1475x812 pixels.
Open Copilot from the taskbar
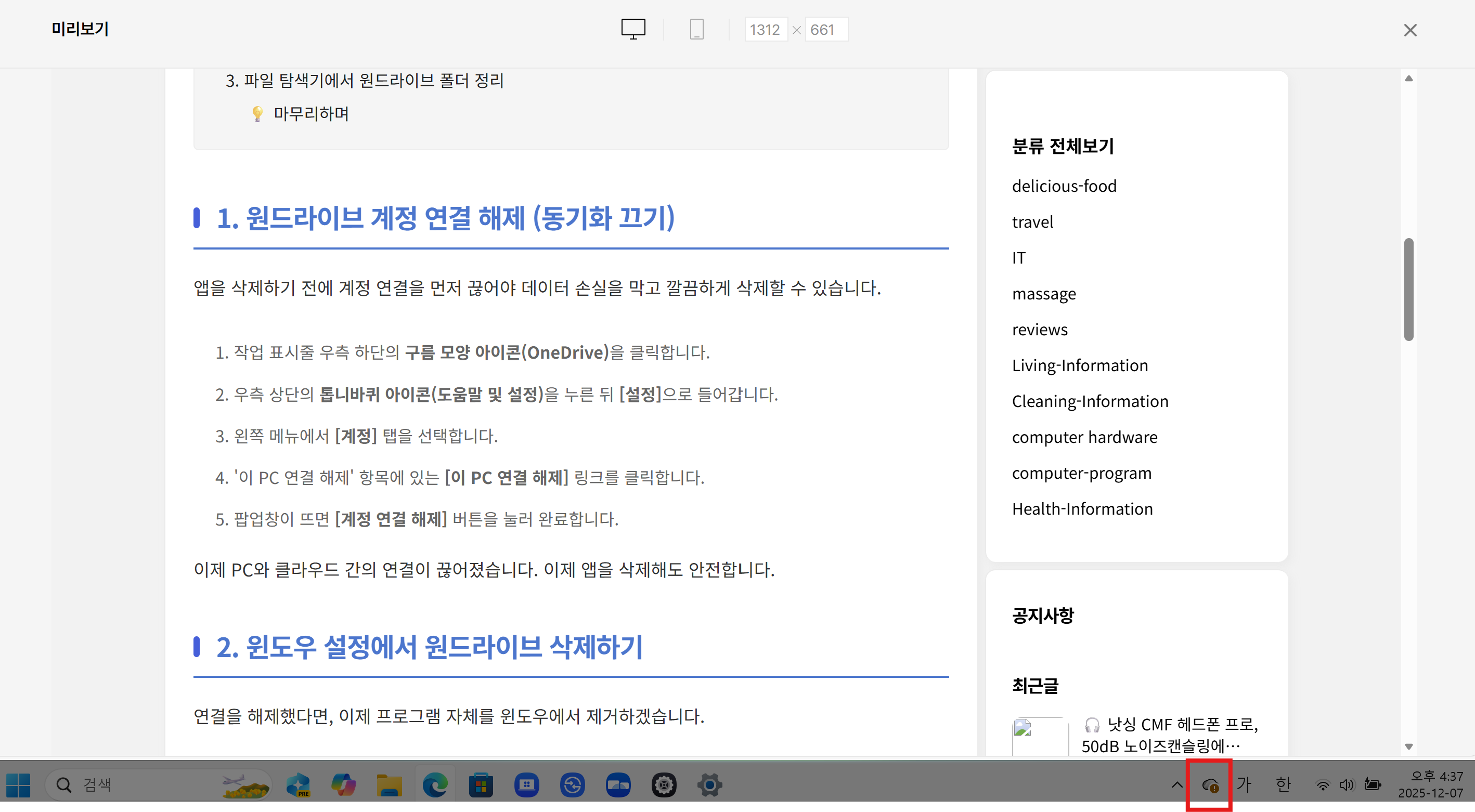[x=344, y=785]
